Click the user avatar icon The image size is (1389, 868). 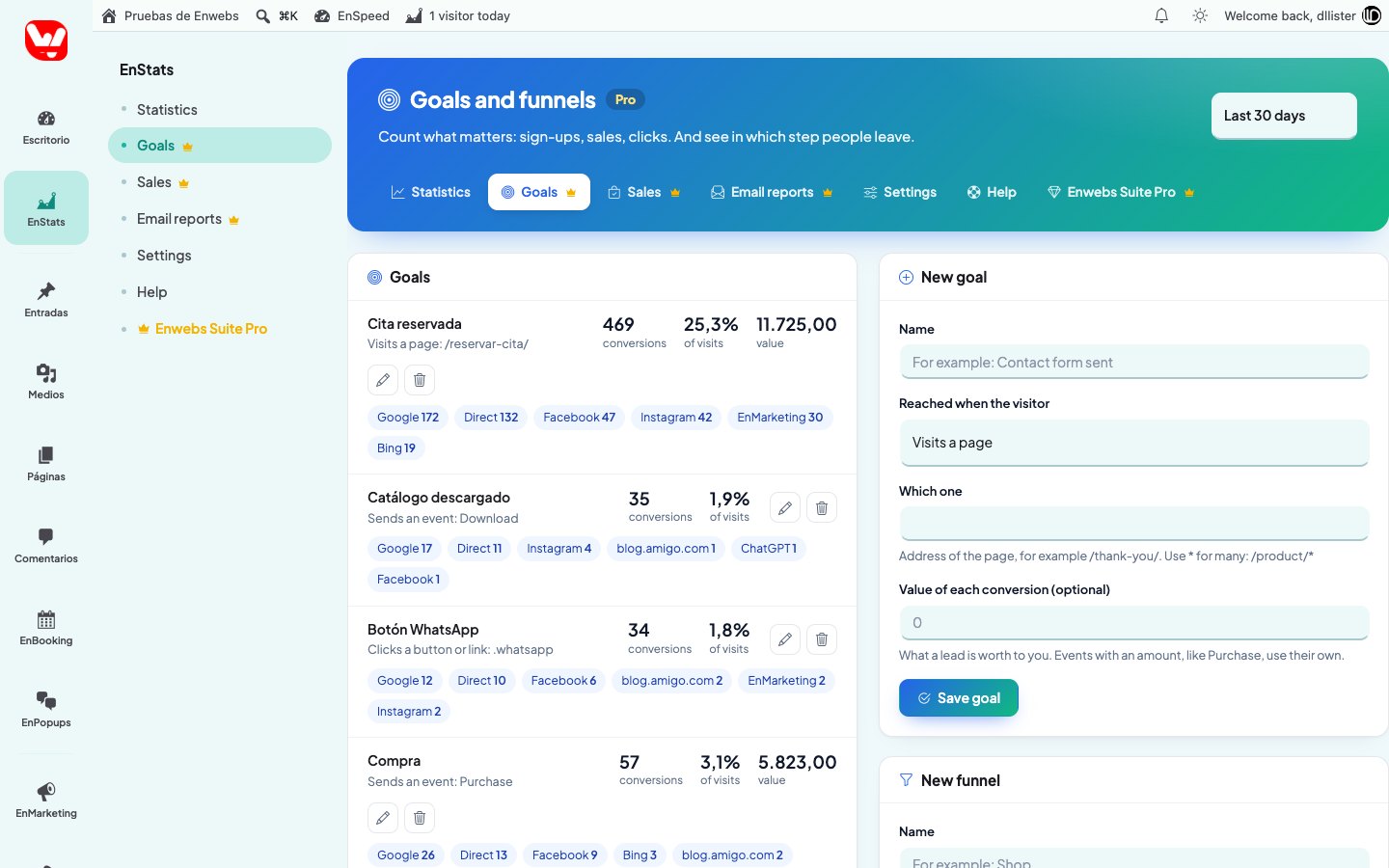[x=1372, y=15]
